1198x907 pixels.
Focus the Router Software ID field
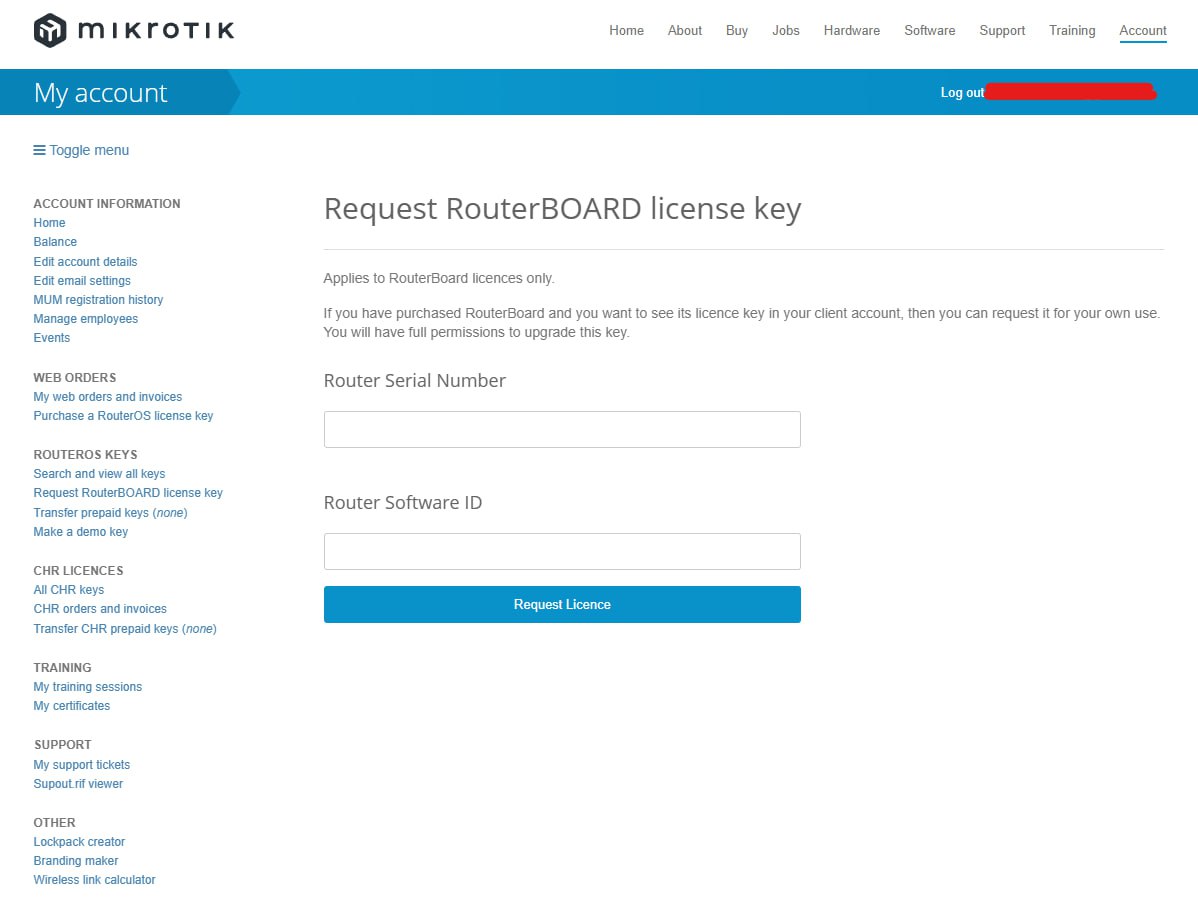[562, 552]
